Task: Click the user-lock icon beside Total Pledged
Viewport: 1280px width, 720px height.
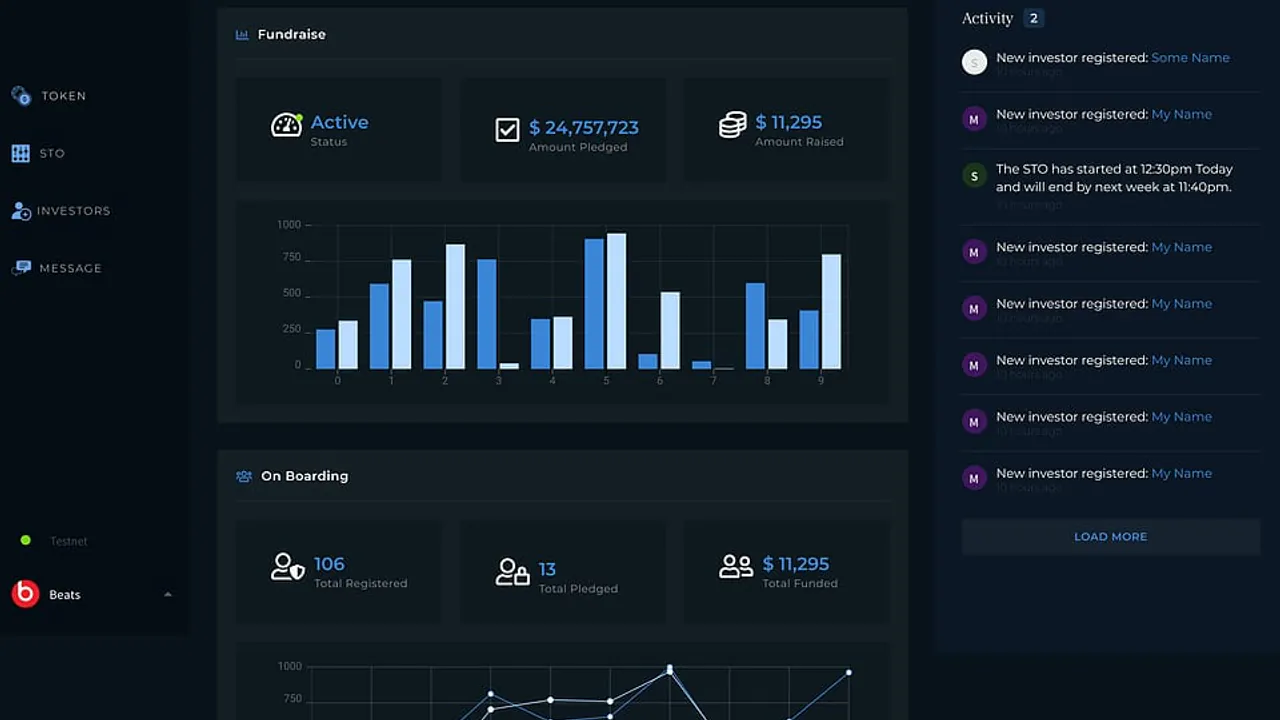Action: point(512,571)
